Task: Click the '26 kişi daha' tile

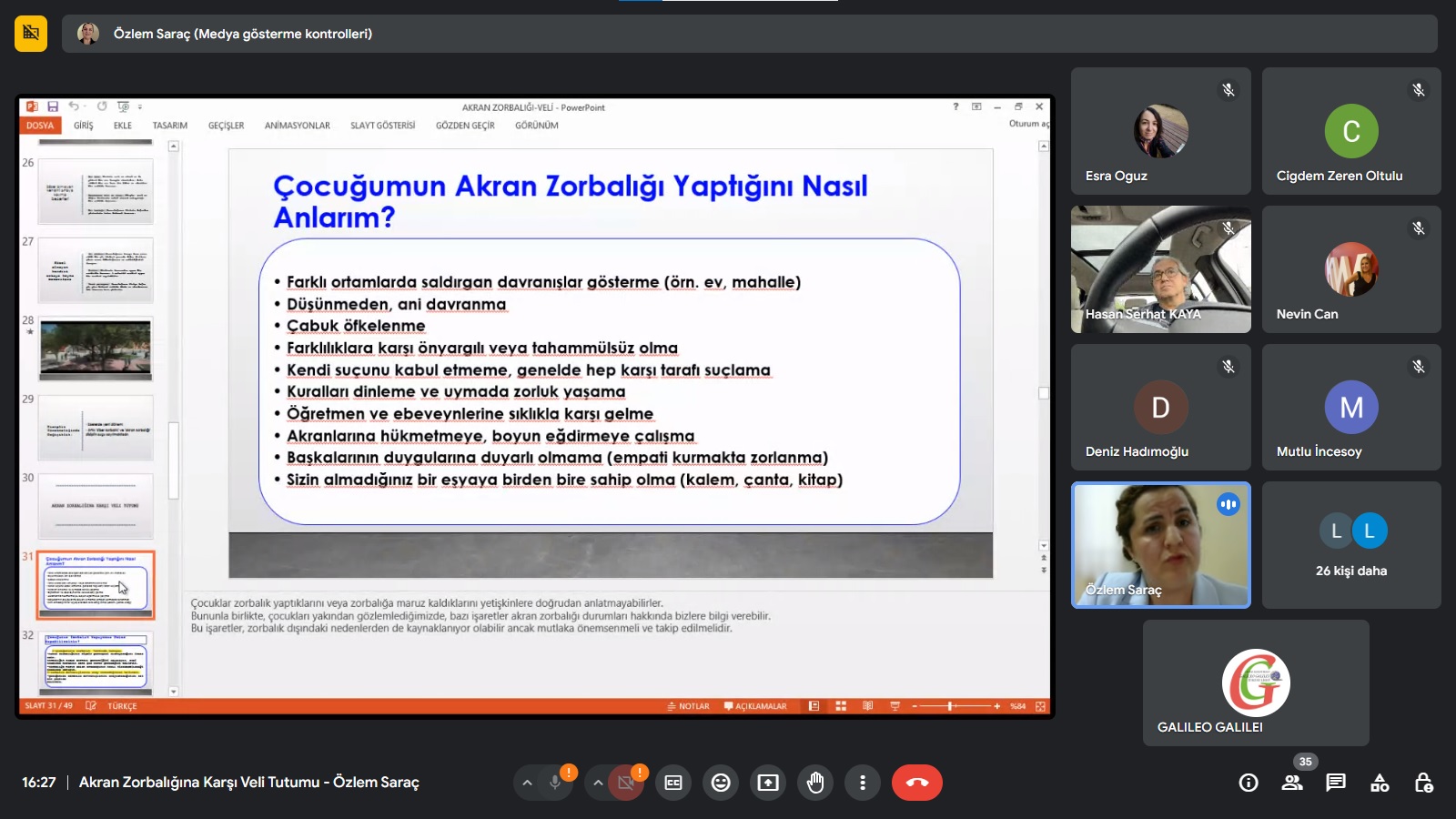Action: pos(1351,545)
